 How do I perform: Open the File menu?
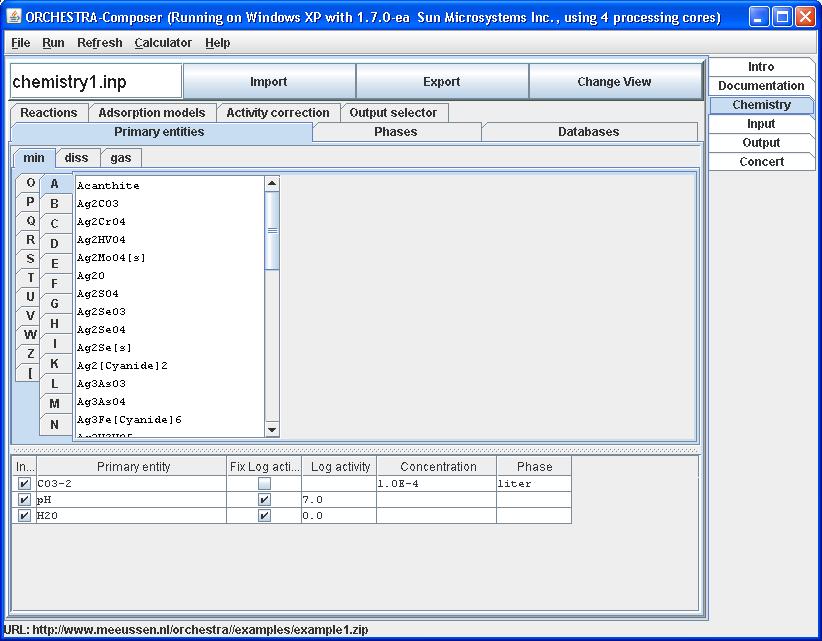[x=20, y=43]
